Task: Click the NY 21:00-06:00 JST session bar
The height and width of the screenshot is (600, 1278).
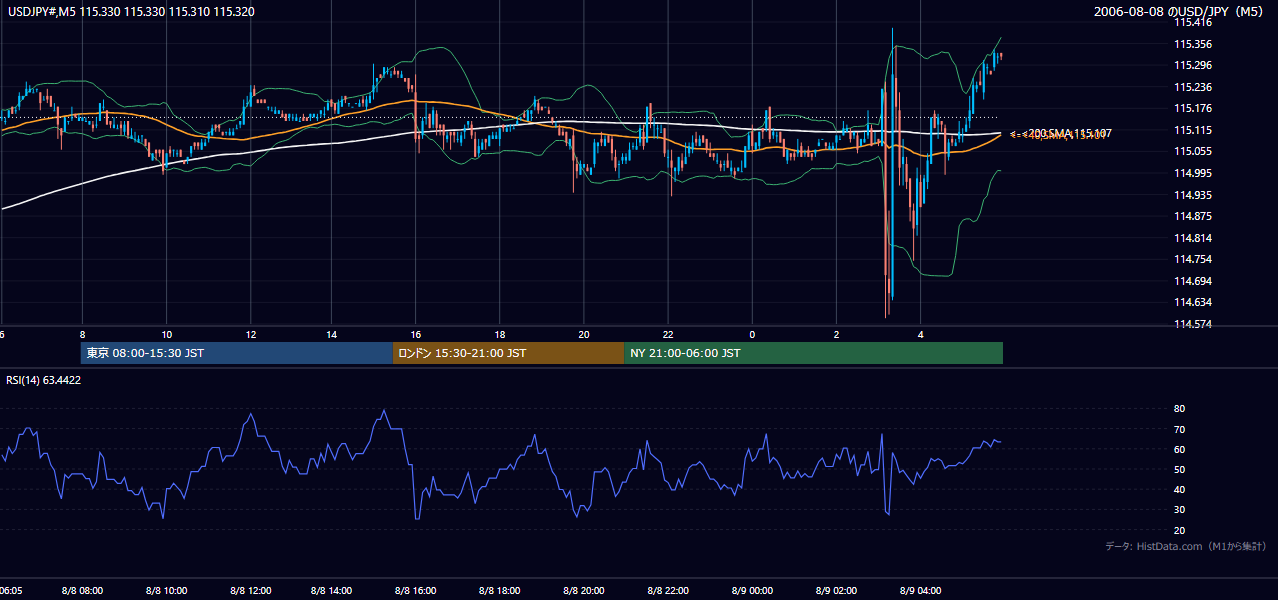Action: (x=813, y=353)
